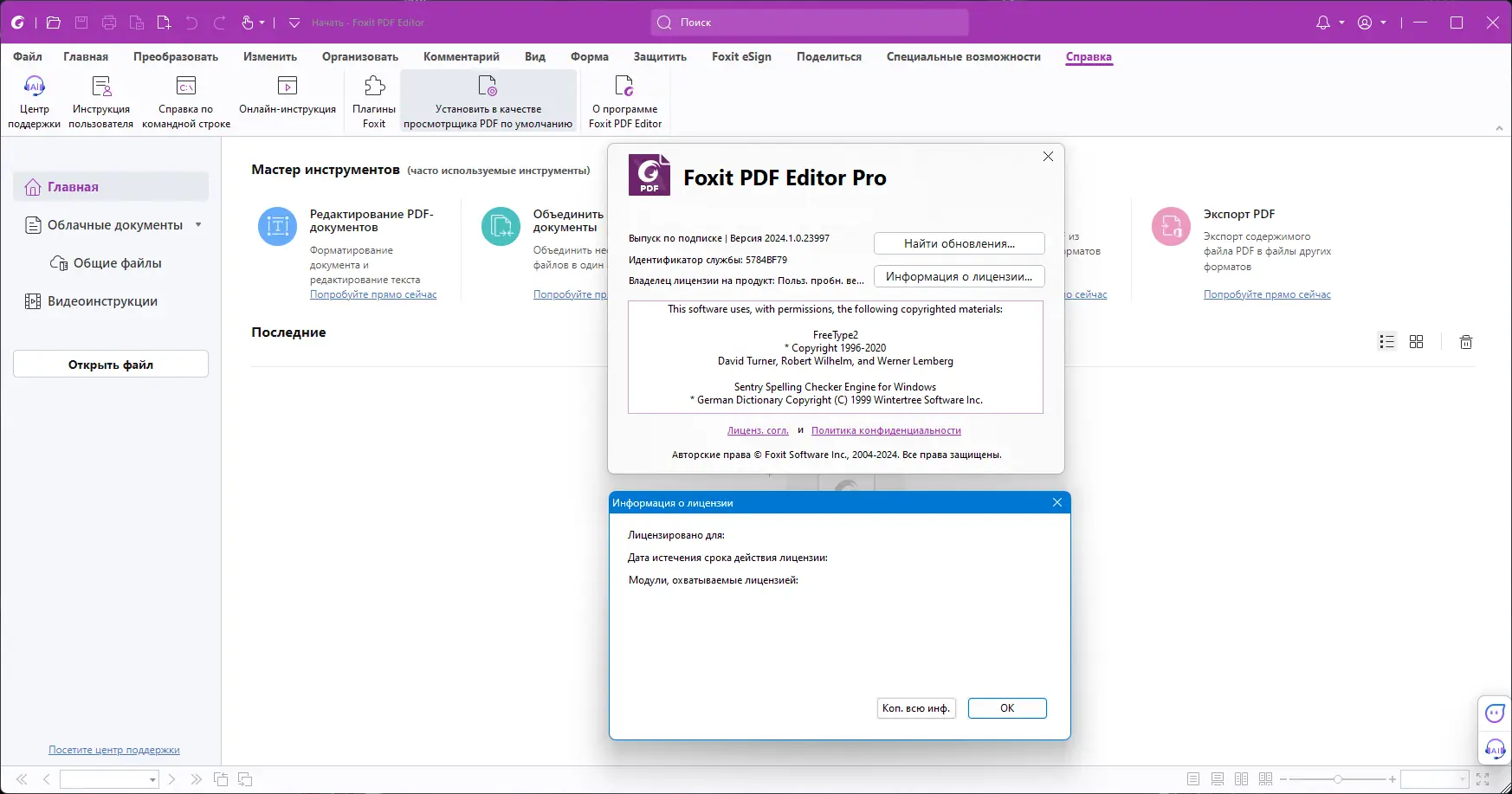Close the Информация о лицензии dialog
This screenshot has width=1512, height=794.
pos(1057,503)
